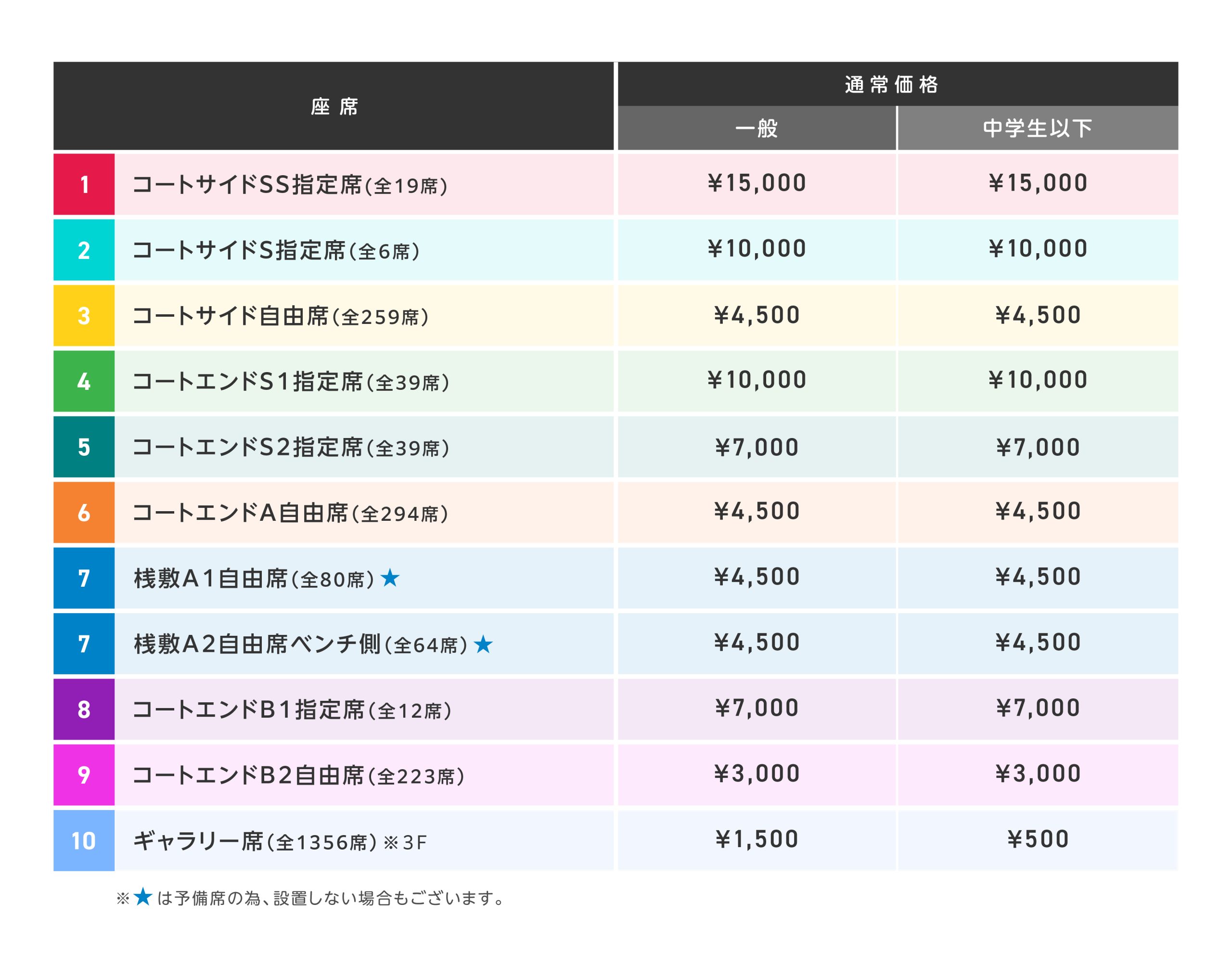
Task: Click the blue star in the footnote
Action: [x=143, y=897]
